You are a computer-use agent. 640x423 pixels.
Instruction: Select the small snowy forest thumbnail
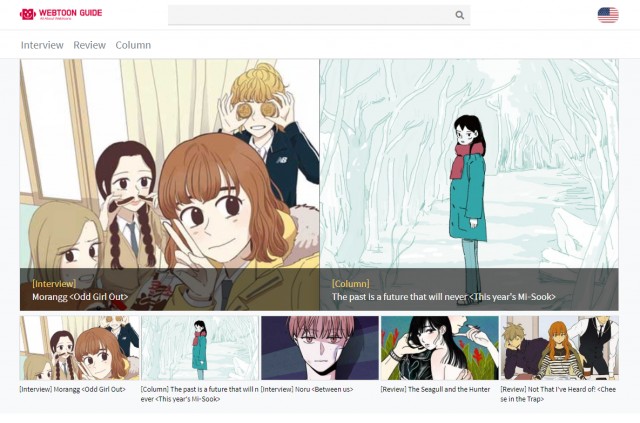200,348
